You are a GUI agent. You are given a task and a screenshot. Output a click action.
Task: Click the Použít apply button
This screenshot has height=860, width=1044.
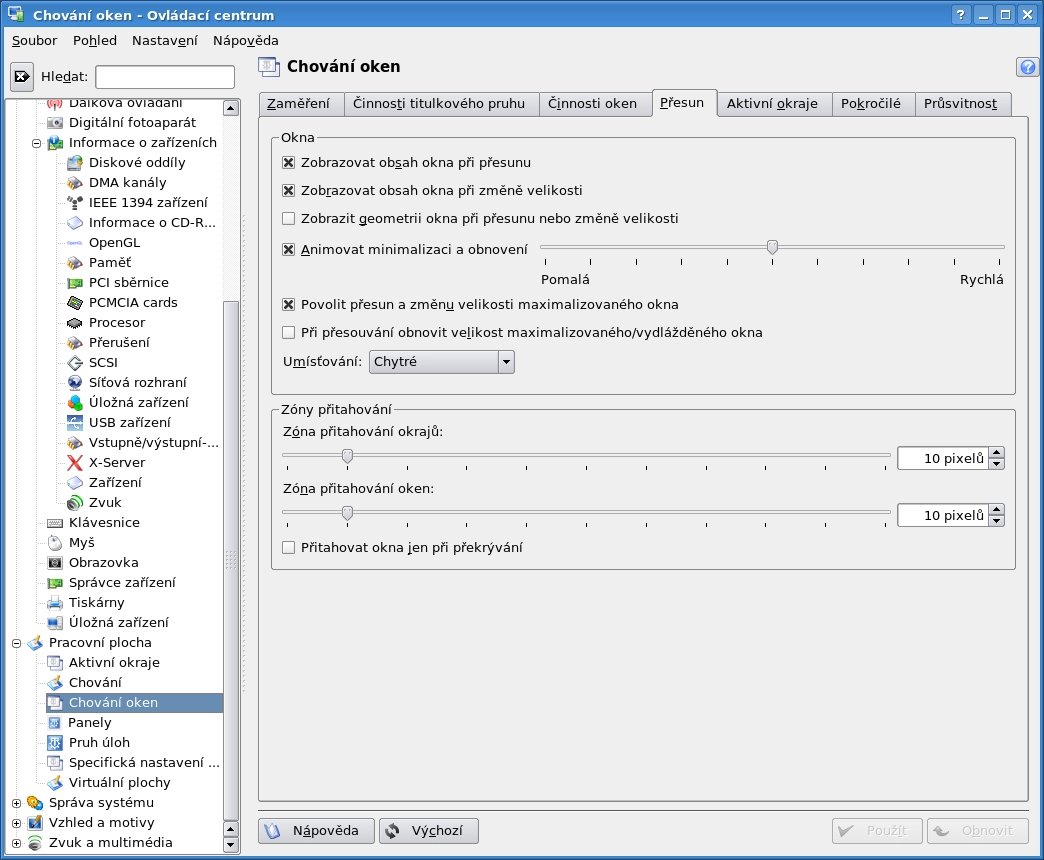877,831
